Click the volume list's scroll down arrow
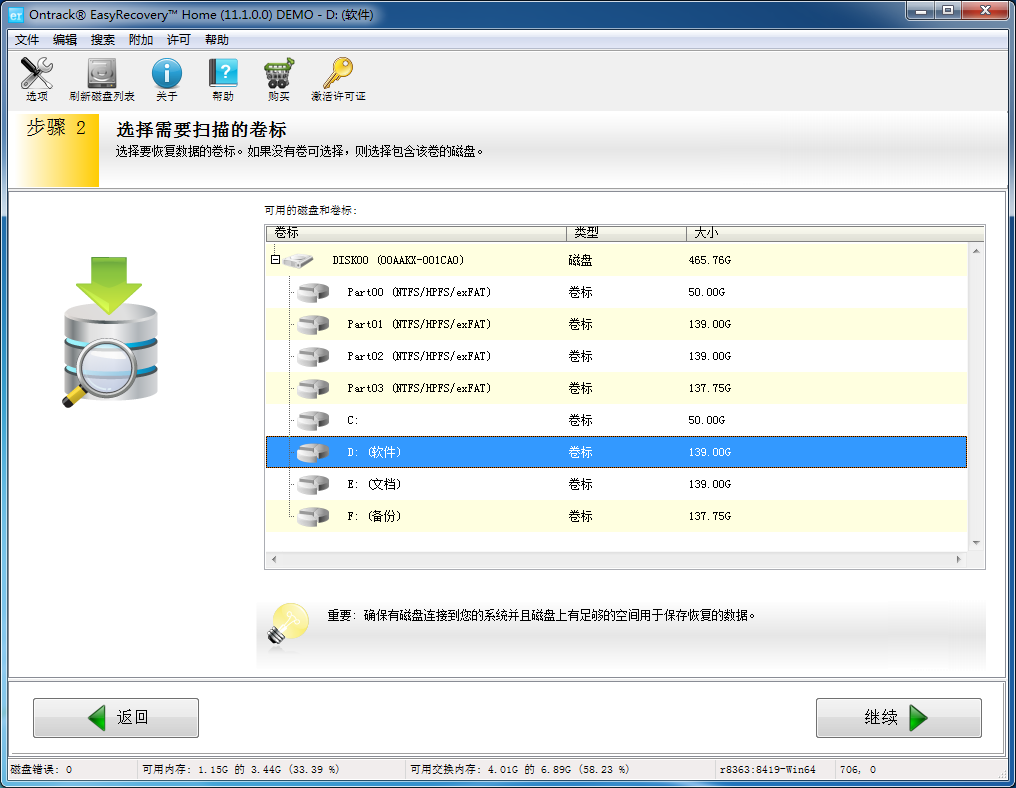Viewport: 1016px width, 788px height. click(977, 542)
